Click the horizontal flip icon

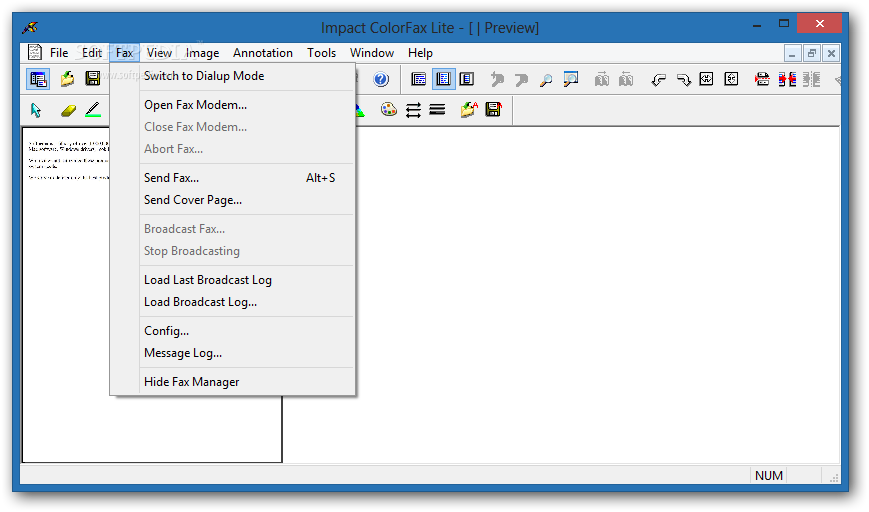pos(706,79)
